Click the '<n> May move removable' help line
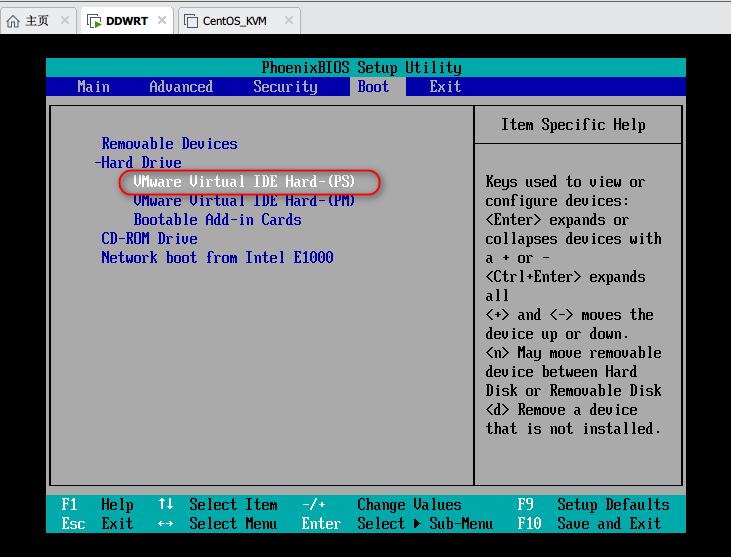 pos(573,353)
